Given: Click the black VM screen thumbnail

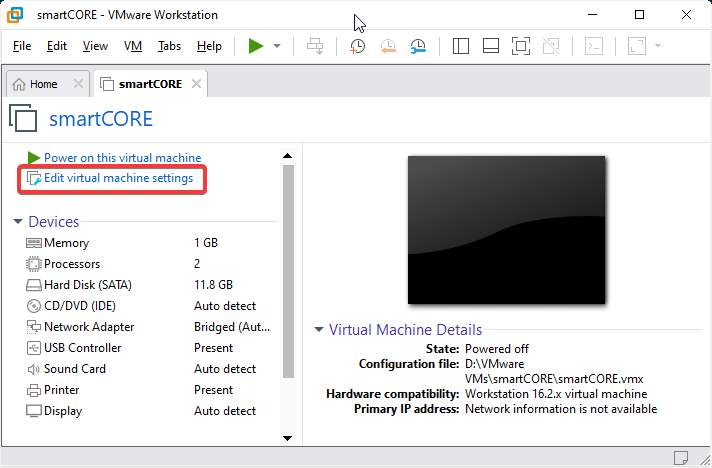Looking at the screenshot, I should pos(506,230).
